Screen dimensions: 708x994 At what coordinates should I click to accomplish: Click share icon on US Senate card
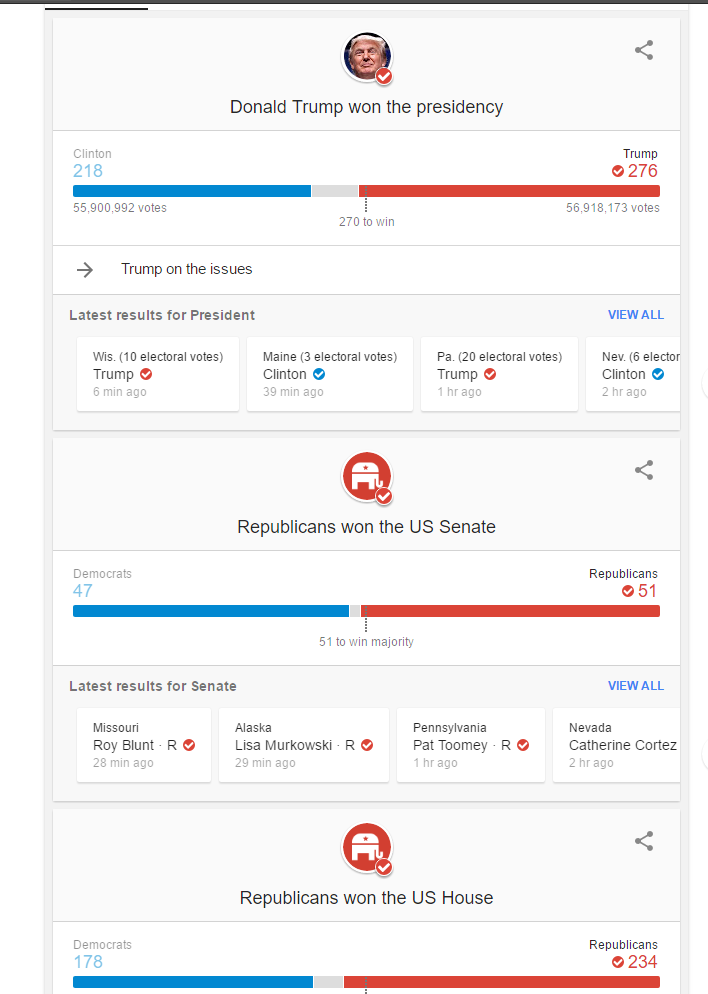point(644,470)
